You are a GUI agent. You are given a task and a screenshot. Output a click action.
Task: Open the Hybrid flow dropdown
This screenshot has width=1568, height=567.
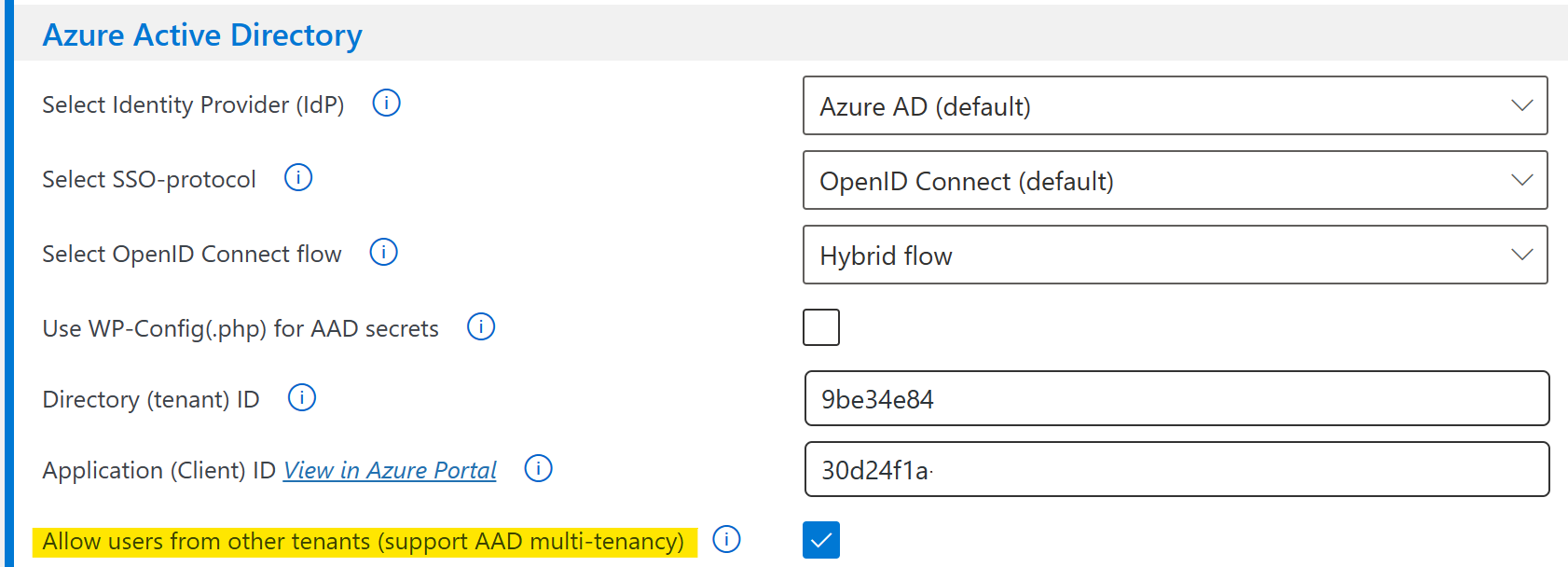tap(1175, 256)
